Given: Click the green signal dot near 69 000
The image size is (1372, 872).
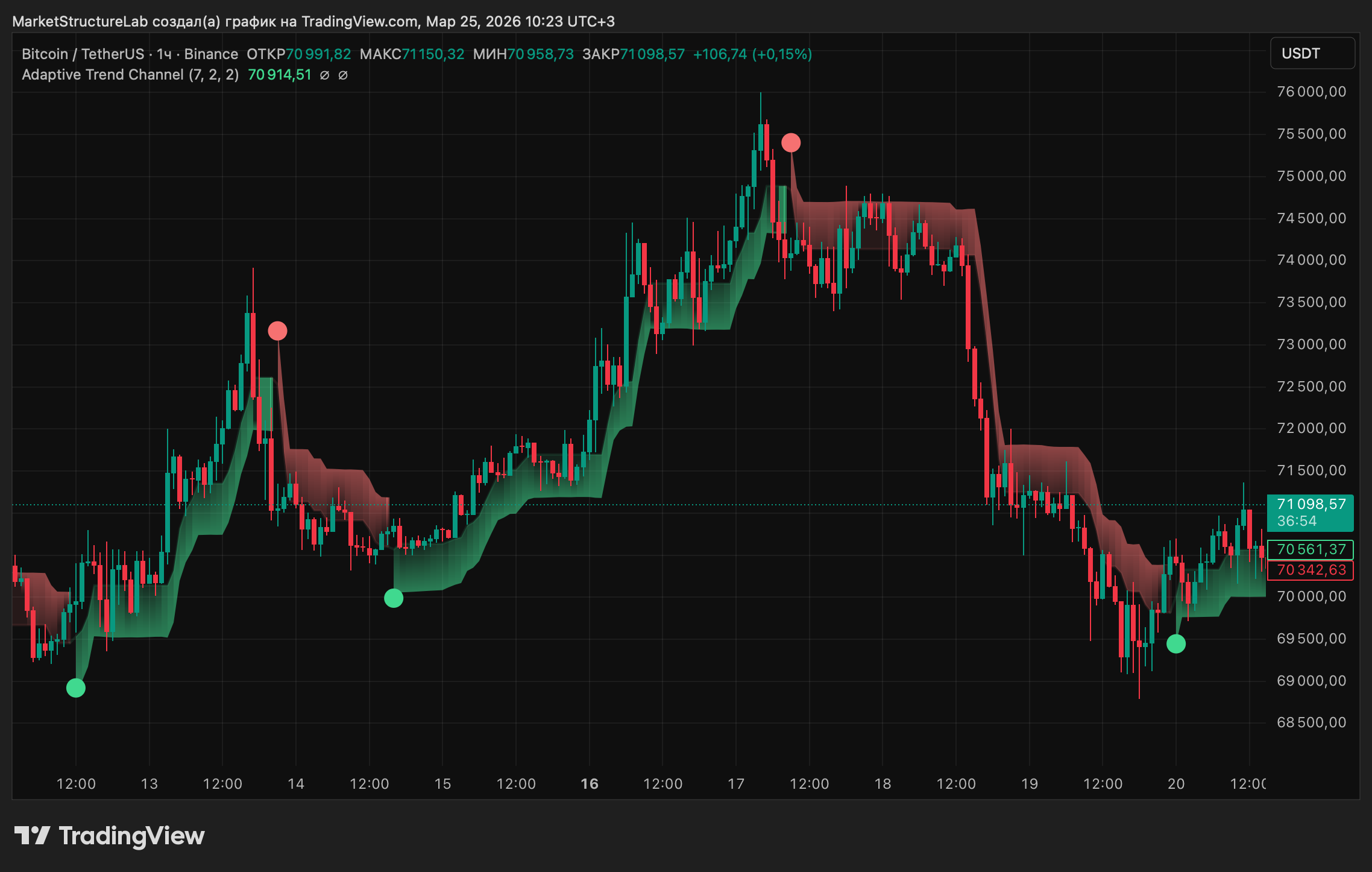Looking at the screenshot, I should pos(76,687).
